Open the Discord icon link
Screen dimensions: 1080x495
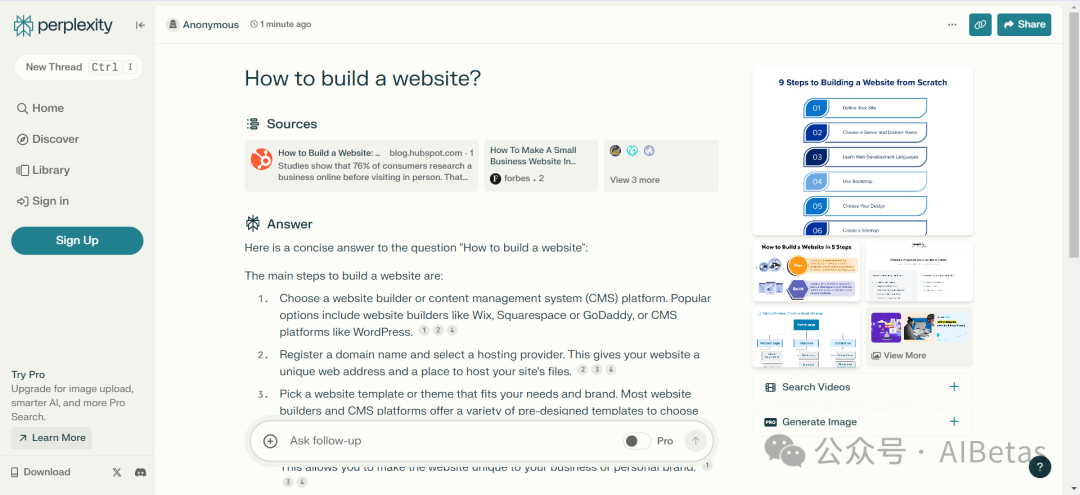(140, 472)
